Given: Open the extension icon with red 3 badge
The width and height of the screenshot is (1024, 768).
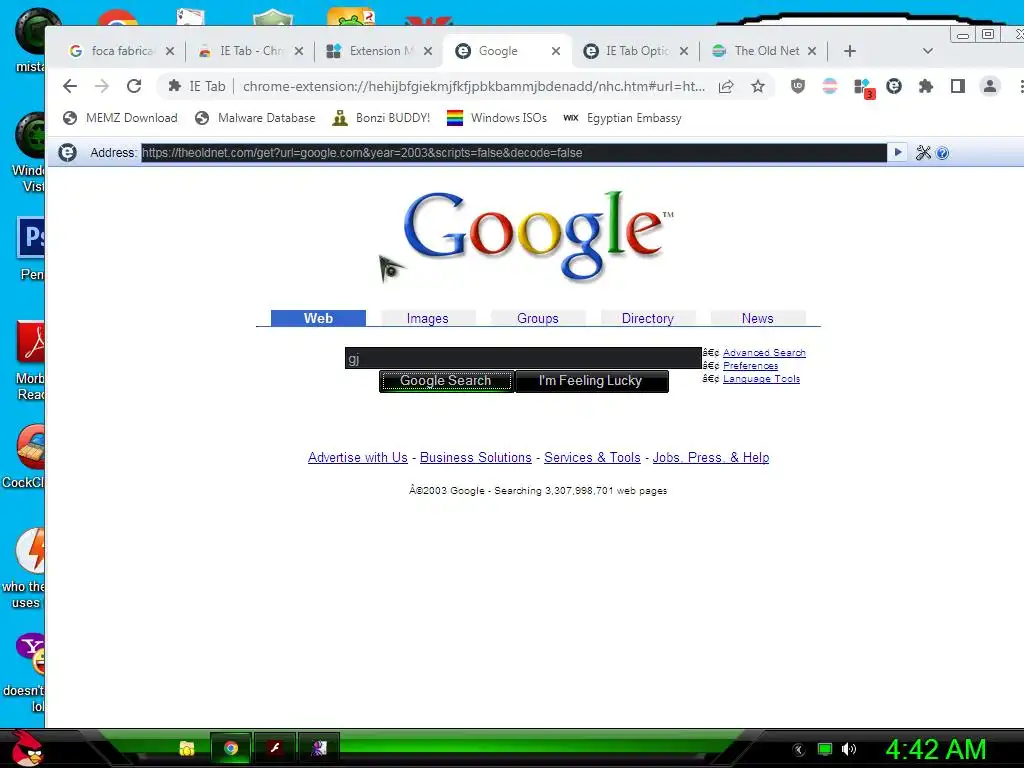Looking at the screenshot, I should point(863,88).
